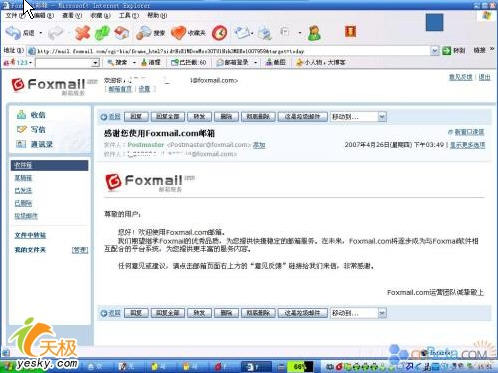The height and width of the screenshot is (373, 498).
Task: Expand the 邮箱登录 dropdown arrow
Action: (x=256, y=62)
